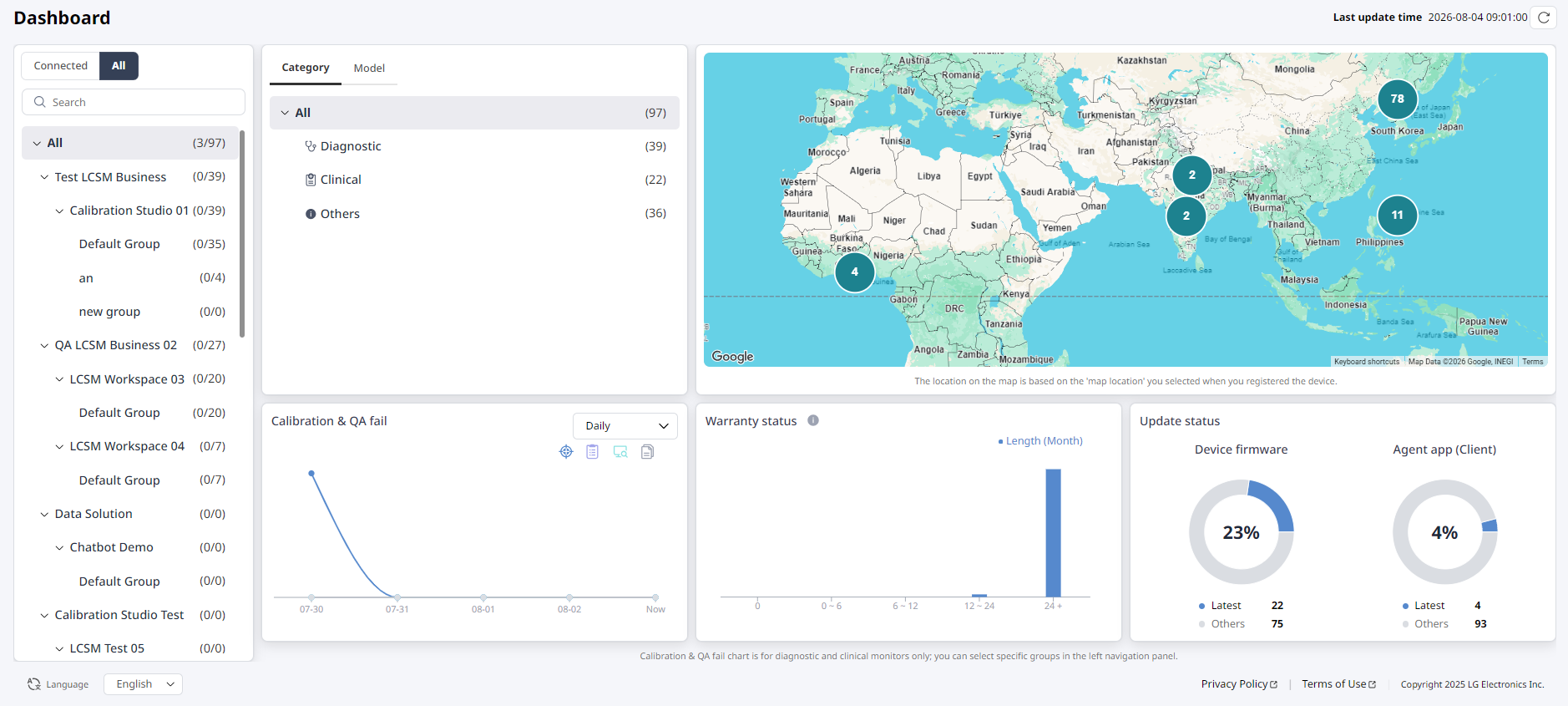The height and width of the screenshot is (706, 1568).
Task: Click the Clinical category clipboard icon
Action: [311, 180]
